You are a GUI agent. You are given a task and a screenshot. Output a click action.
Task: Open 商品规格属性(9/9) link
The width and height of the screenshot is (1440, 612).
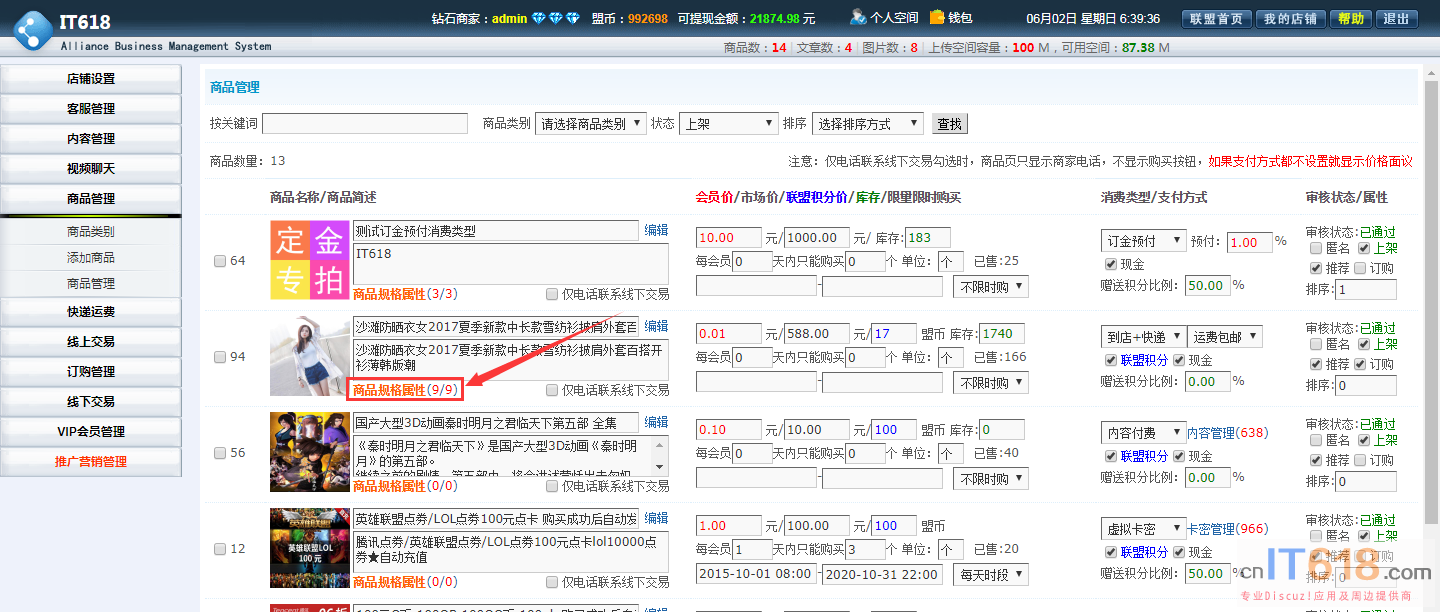point(405,390)
